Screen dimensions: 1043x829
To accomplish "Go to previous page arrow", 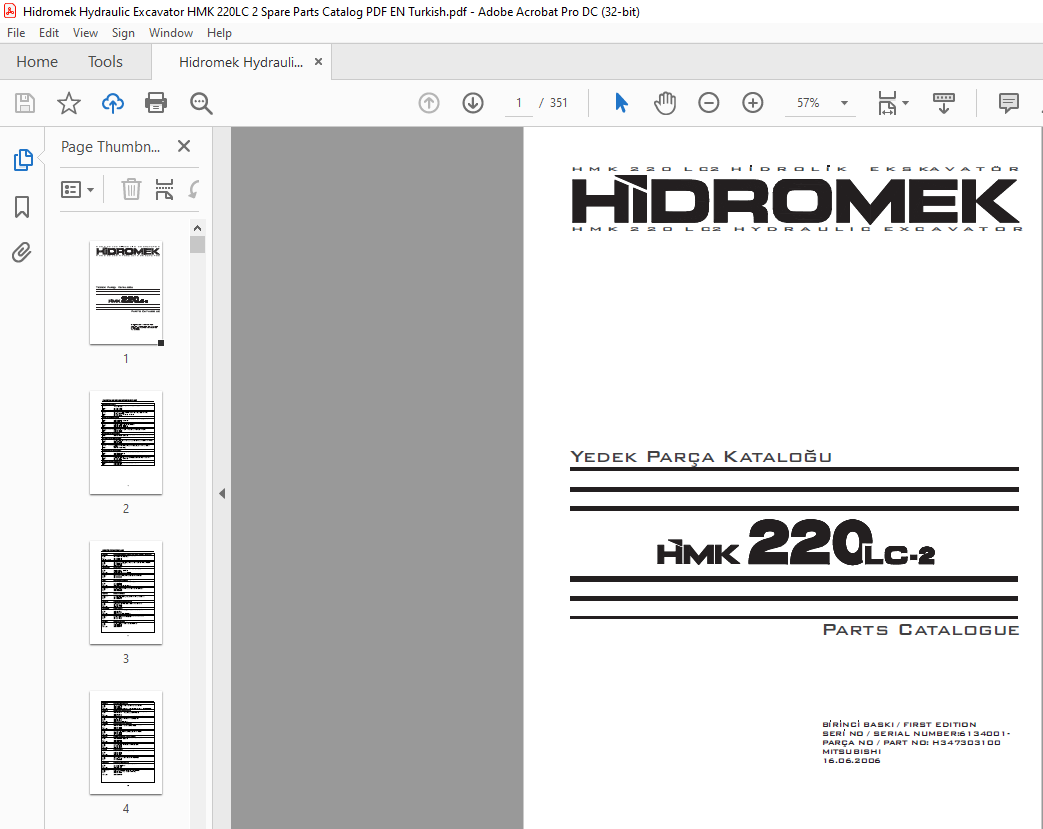I will click(x=429, y=103).
